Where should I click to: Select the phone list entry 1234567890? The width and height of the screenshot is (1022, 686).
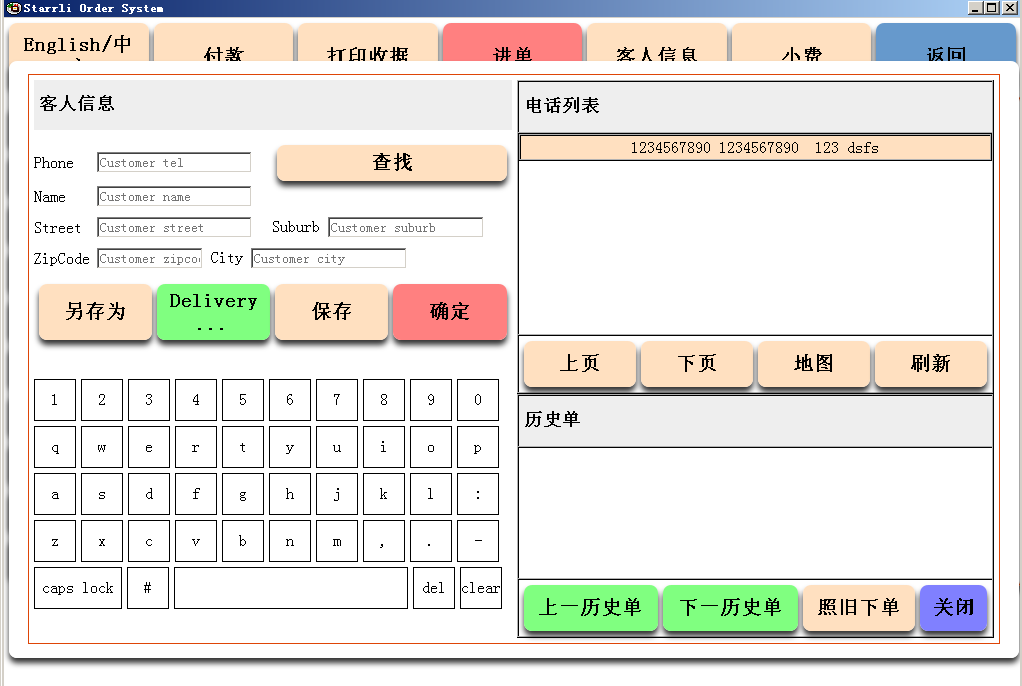pos(755,148)
